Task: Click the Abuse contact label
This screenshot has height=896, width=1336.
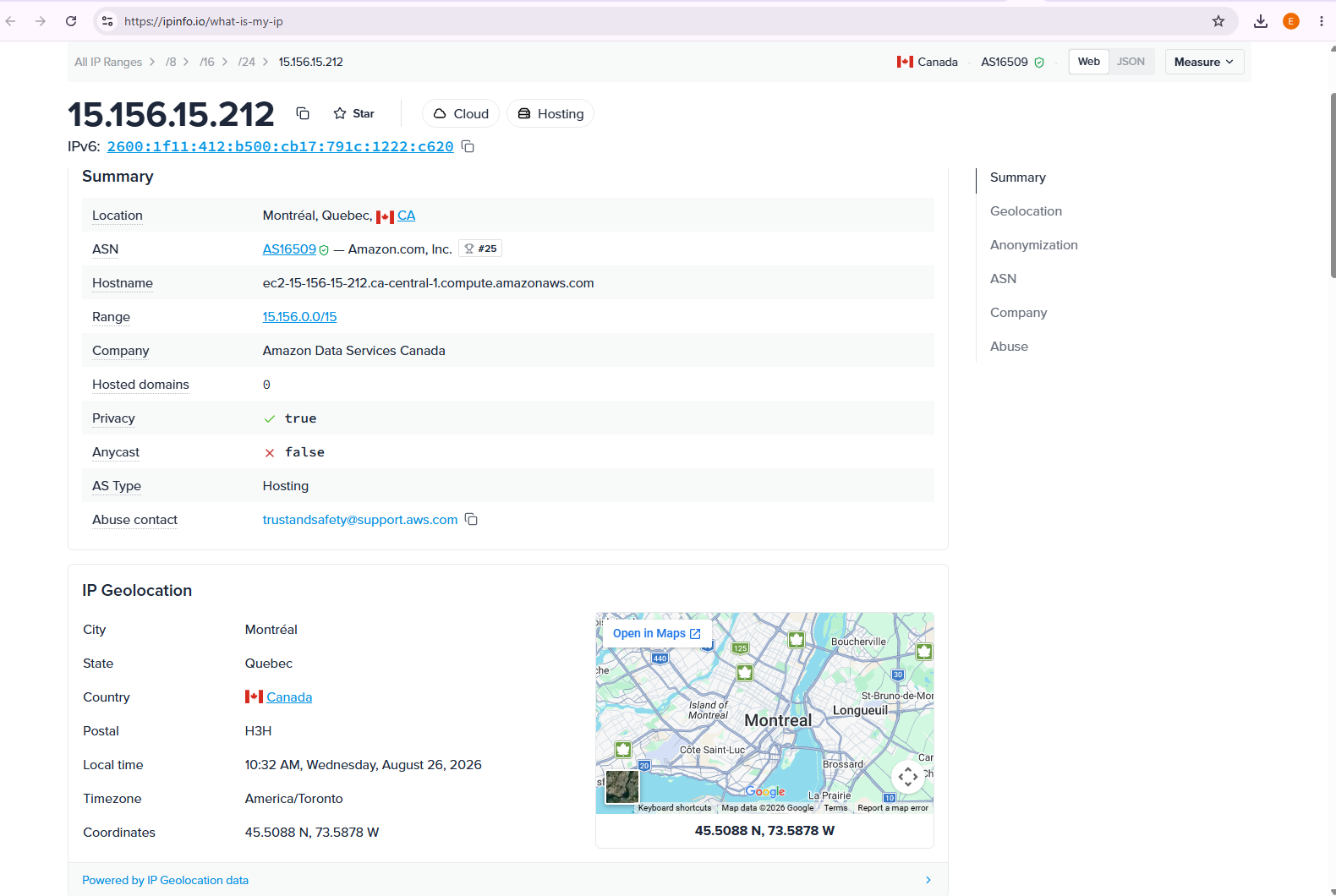Action: [134, 520]
